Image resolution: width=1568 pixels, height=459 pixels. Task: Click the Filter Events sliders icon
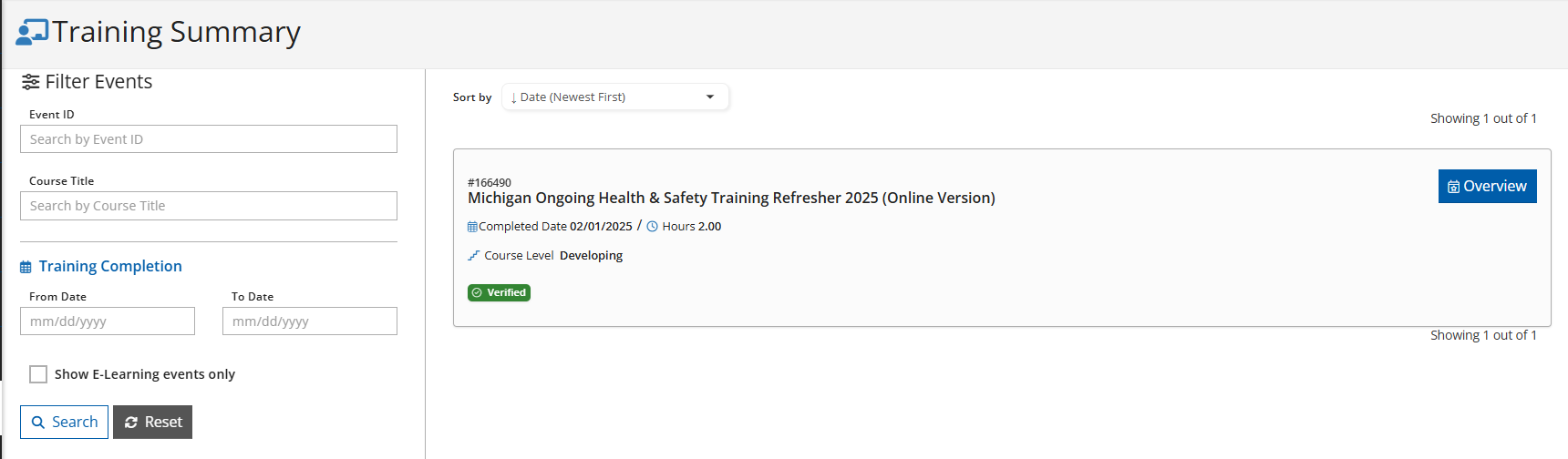coord(31,82)
